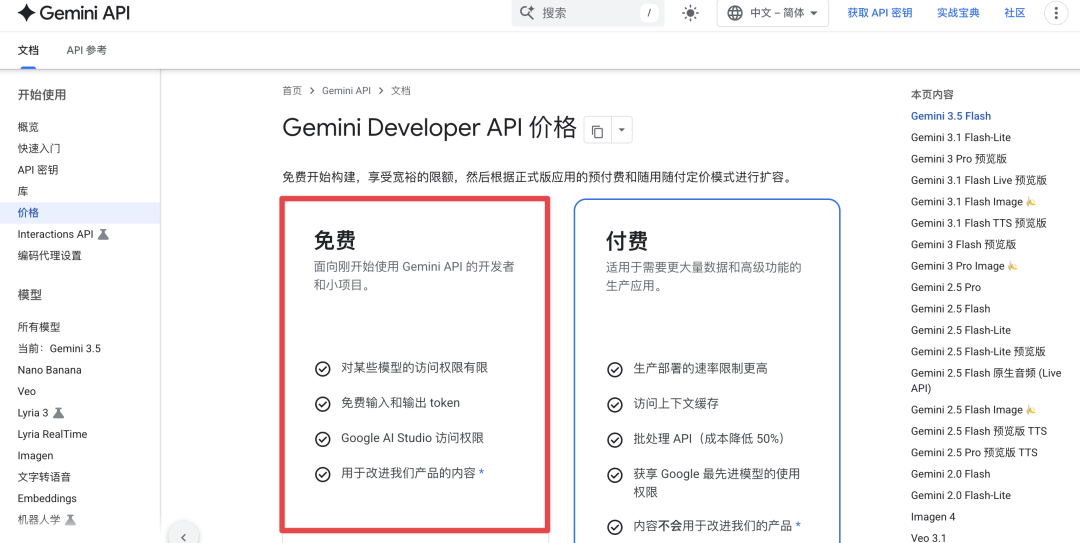Click the 付费 card heading

627,241
